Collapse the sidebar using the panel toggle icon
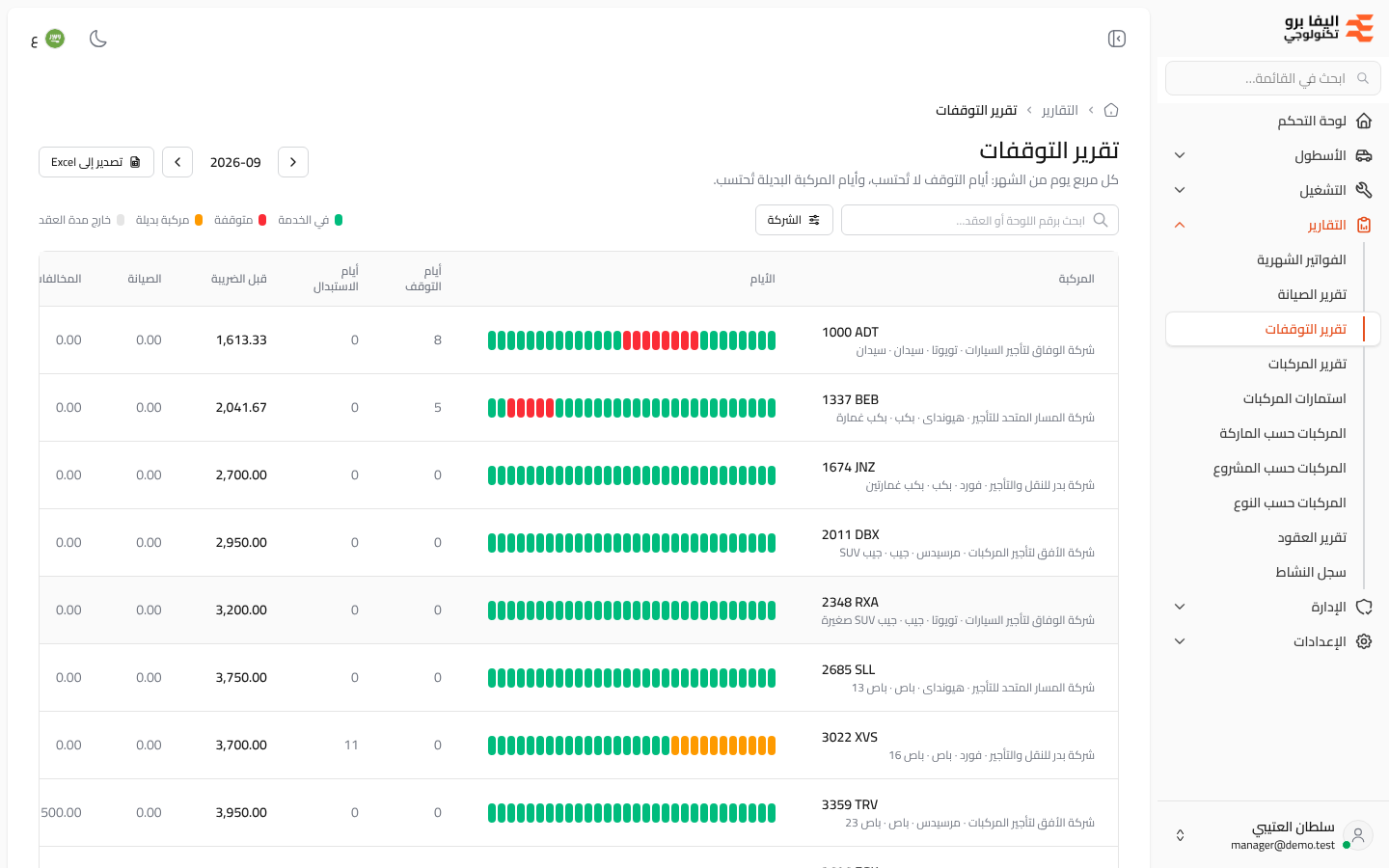Image resolution: width=1389 pixels, height=868 pixels. 1117,39
